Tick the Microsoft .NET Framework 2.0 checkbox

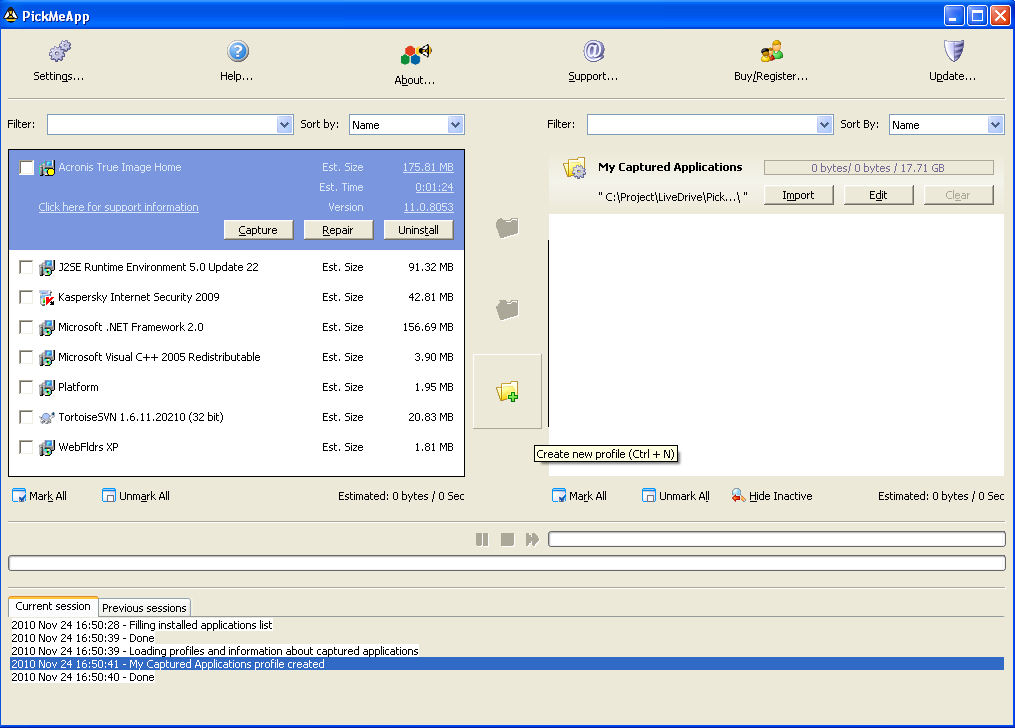pyautogui.click(x=27, y=327)
